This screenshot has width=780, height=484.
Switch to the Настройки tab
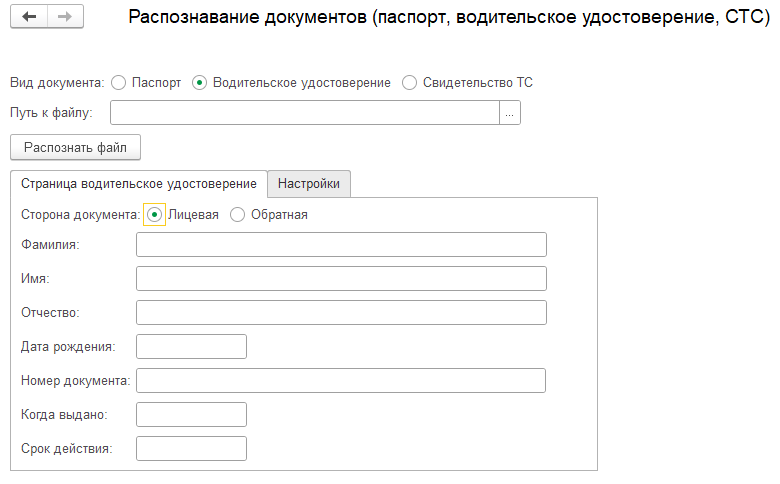click(x=309, y=184)
